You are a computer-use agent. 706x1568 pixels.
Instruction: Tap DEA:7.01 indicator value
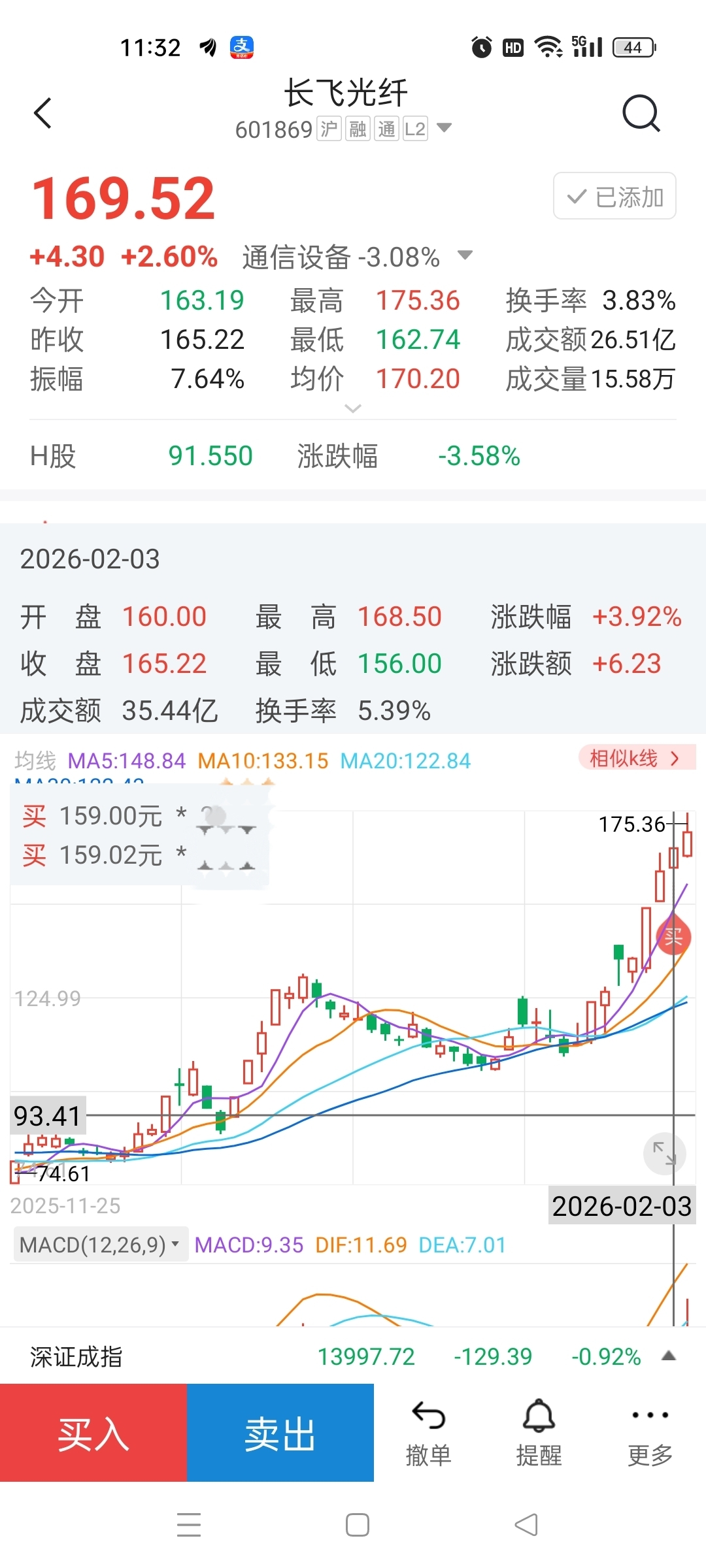click(462, 1245)
